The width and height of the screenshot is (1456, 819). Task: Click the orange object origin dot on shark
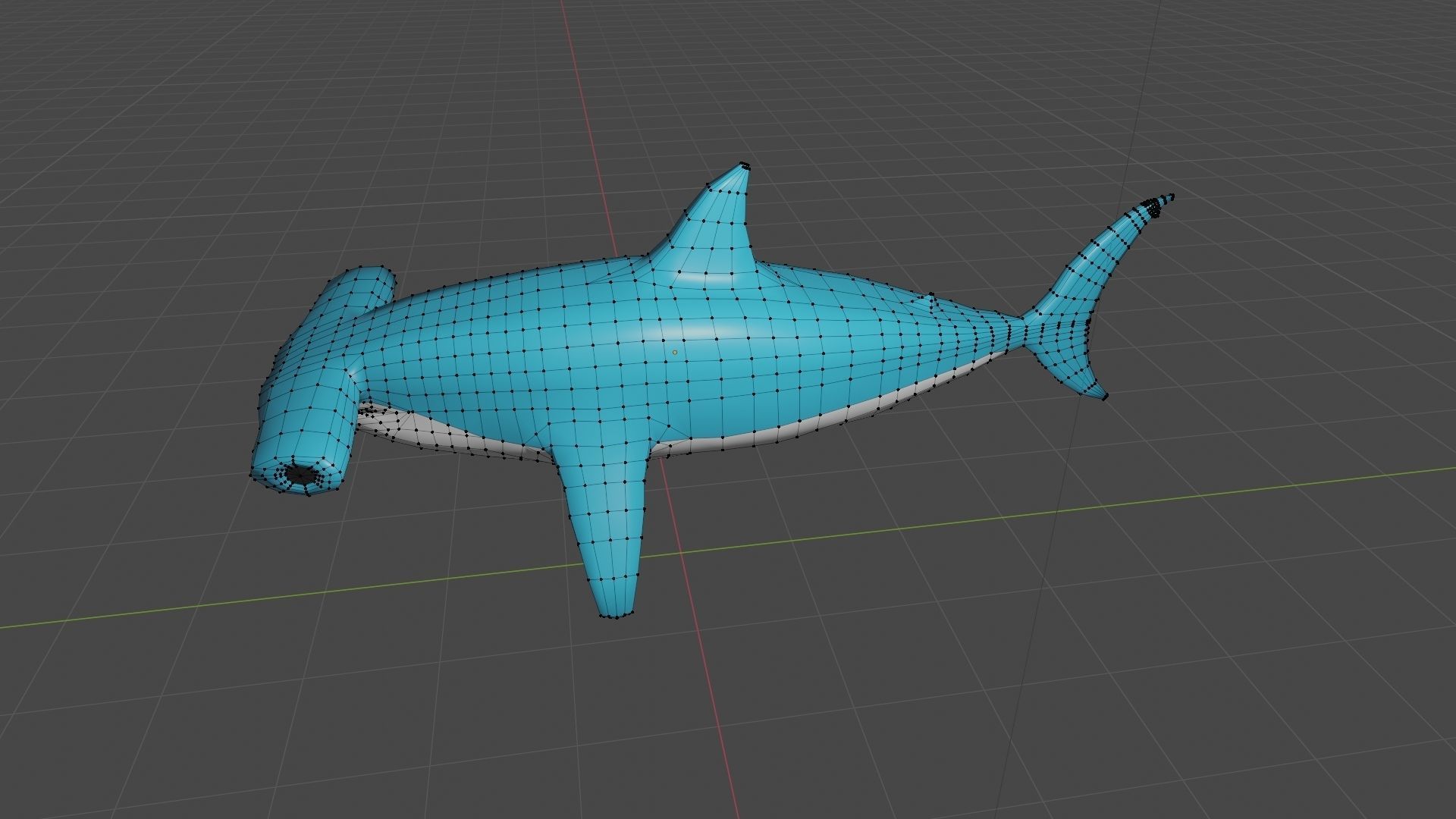(675, 352)
